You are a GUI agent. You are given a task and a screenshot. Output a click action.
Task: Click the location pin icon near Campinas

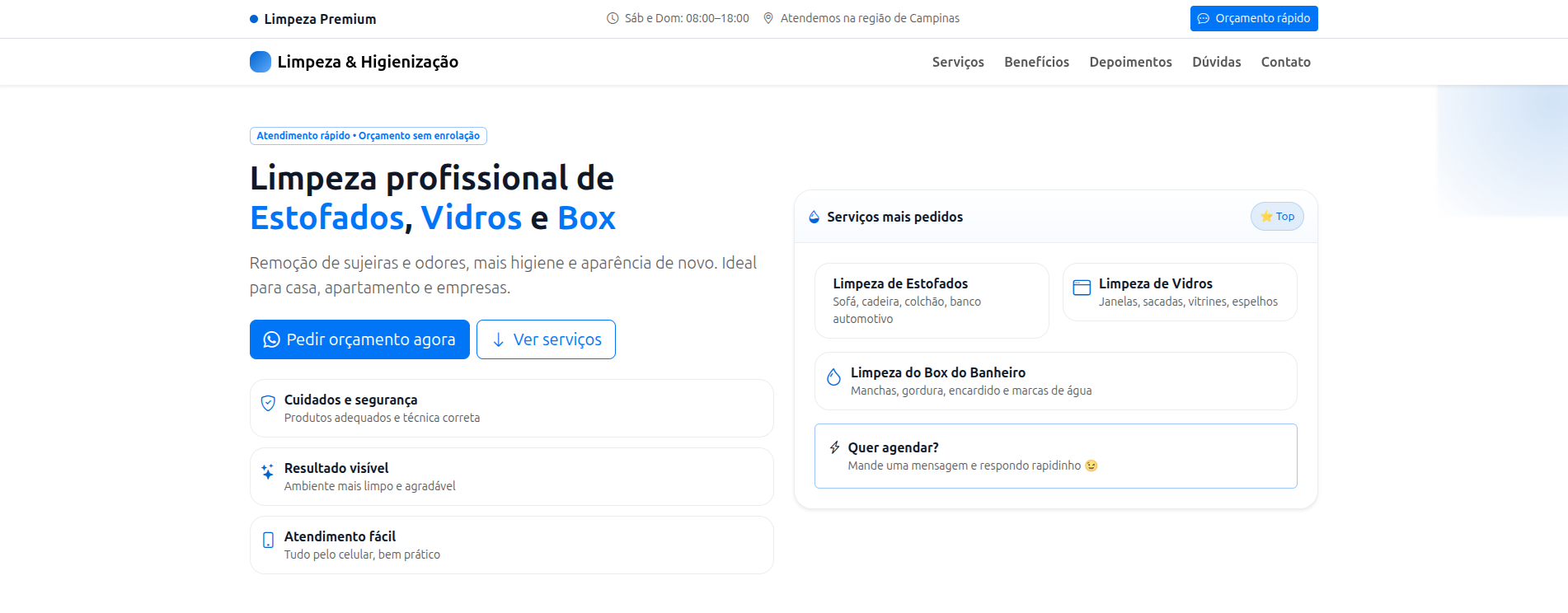pyautogui.click(x=768, y=18)
